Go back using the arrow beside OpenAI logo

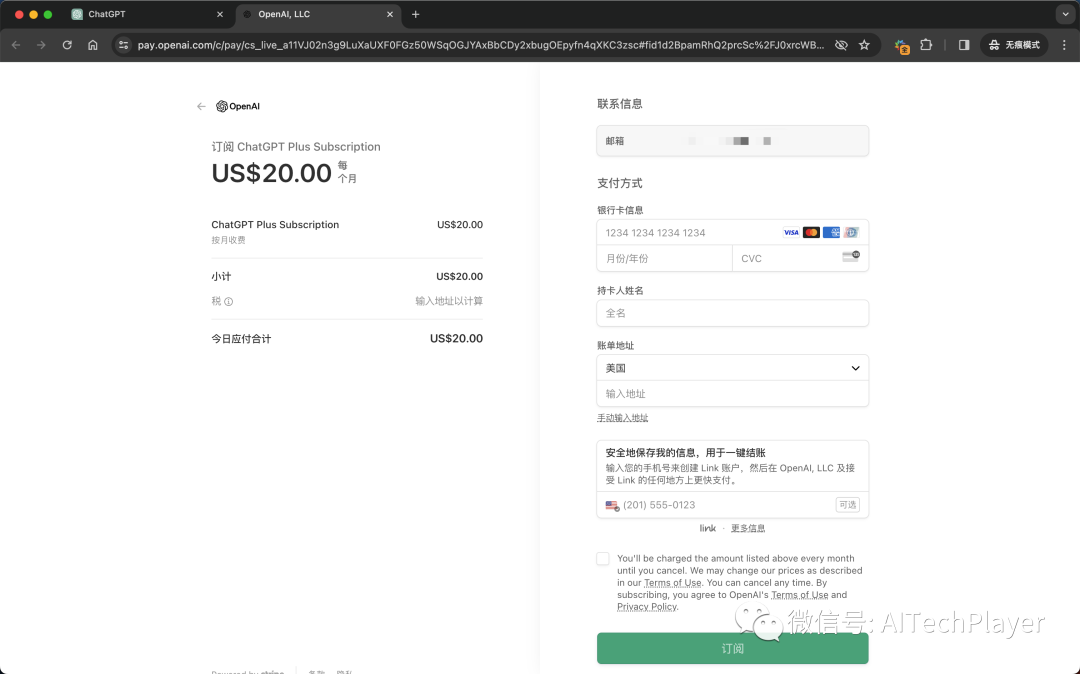(201, 106)
